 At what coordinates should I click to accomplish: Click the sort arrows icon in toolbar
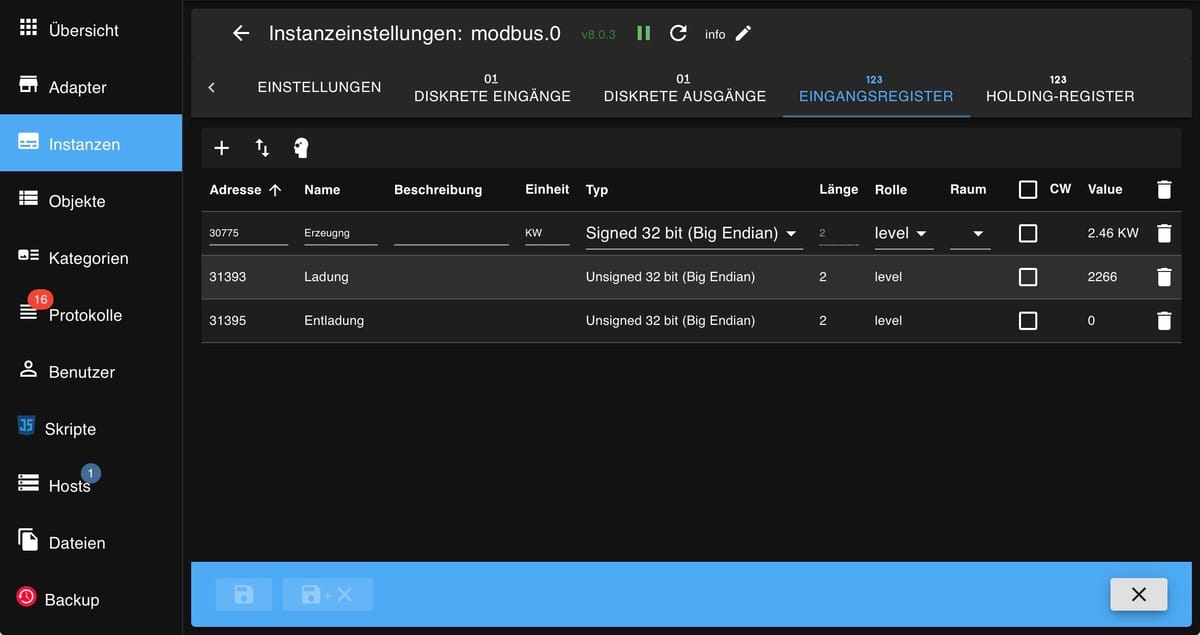pos(262,148)
